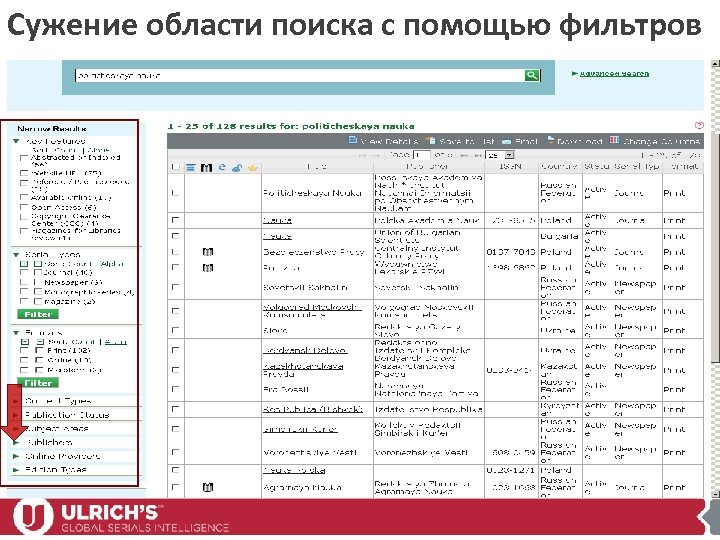The width and height of the screenshot is (720, 540).
Task: Click the page number input box
Action: pyautogui.click(x=421, y=155)
